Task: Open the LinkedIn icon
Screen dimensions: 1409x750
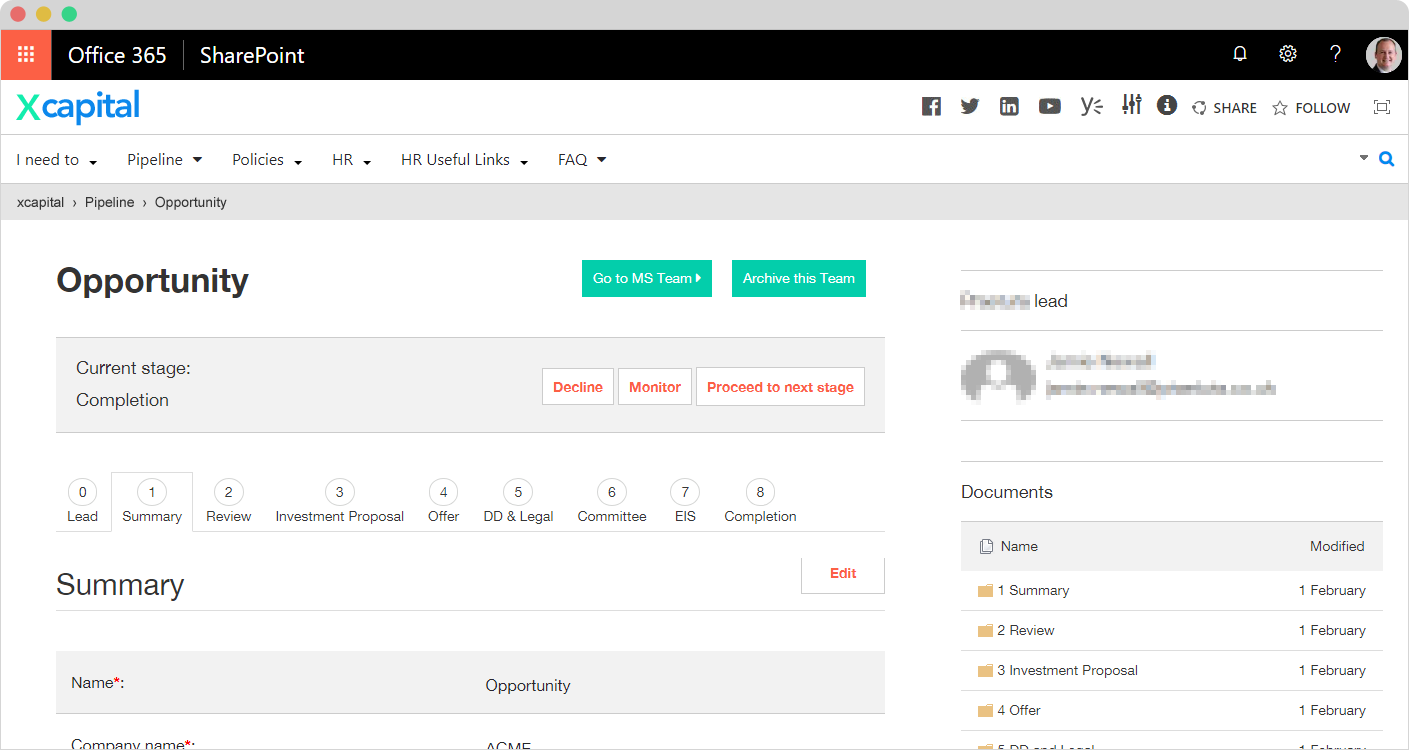Action: (x=1009, y=107)
